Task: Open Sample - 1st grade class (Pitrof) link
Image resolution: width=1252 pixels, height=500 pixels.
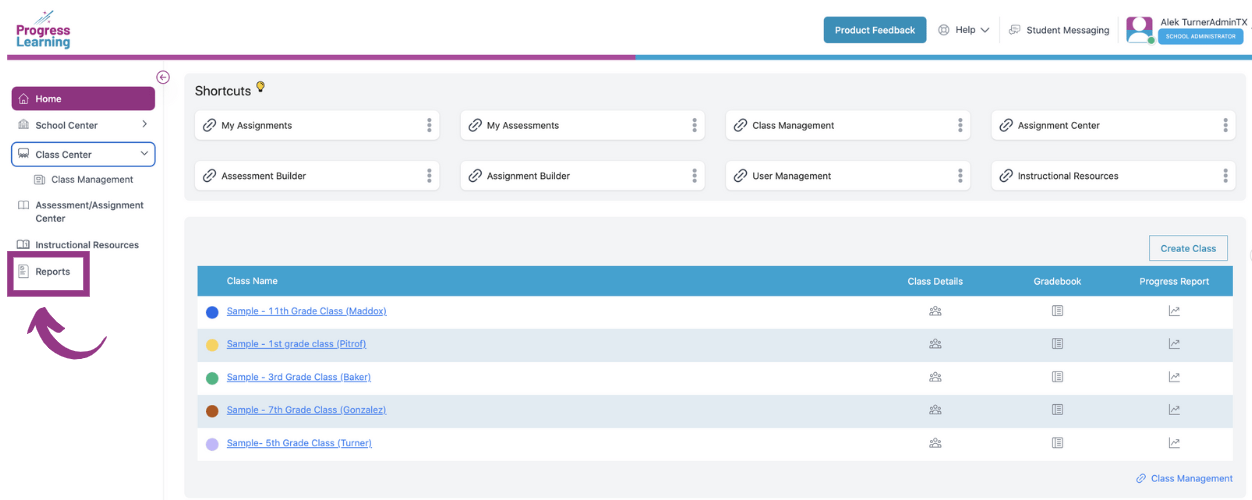Action: point(296,344)
